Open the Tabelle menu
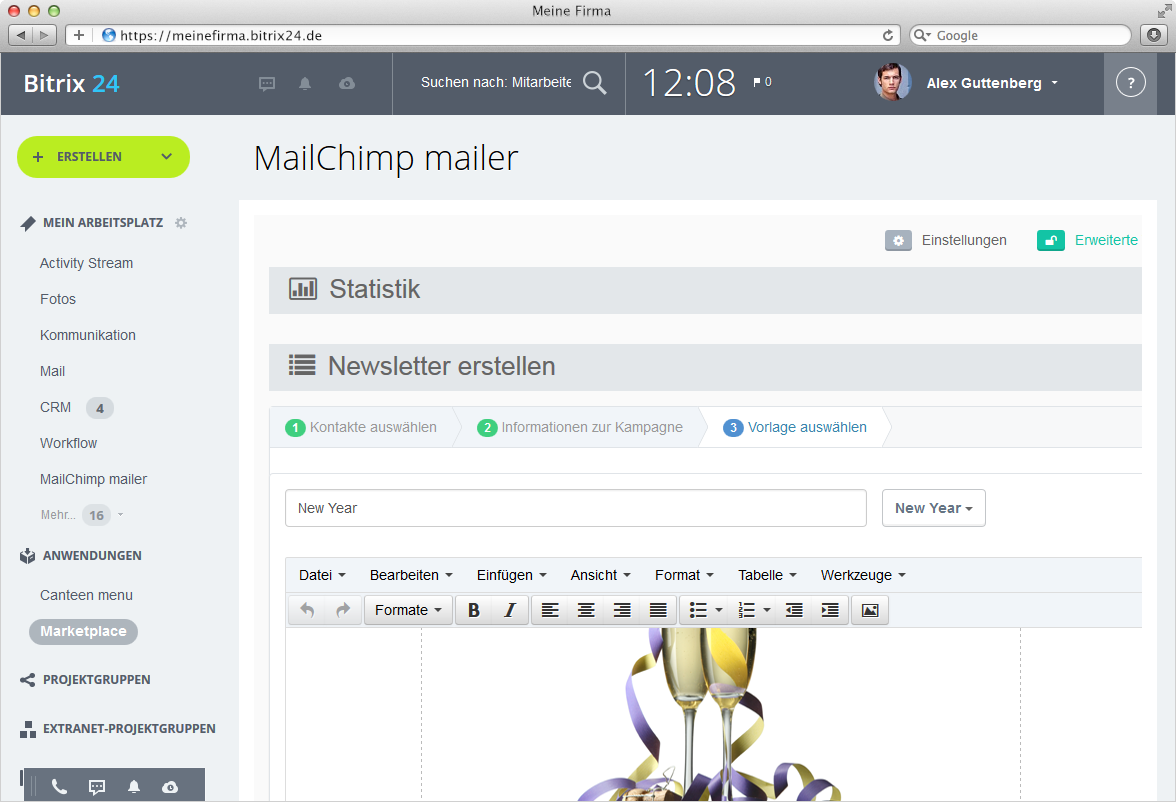 pyautogui.click(x=766, y=575)
